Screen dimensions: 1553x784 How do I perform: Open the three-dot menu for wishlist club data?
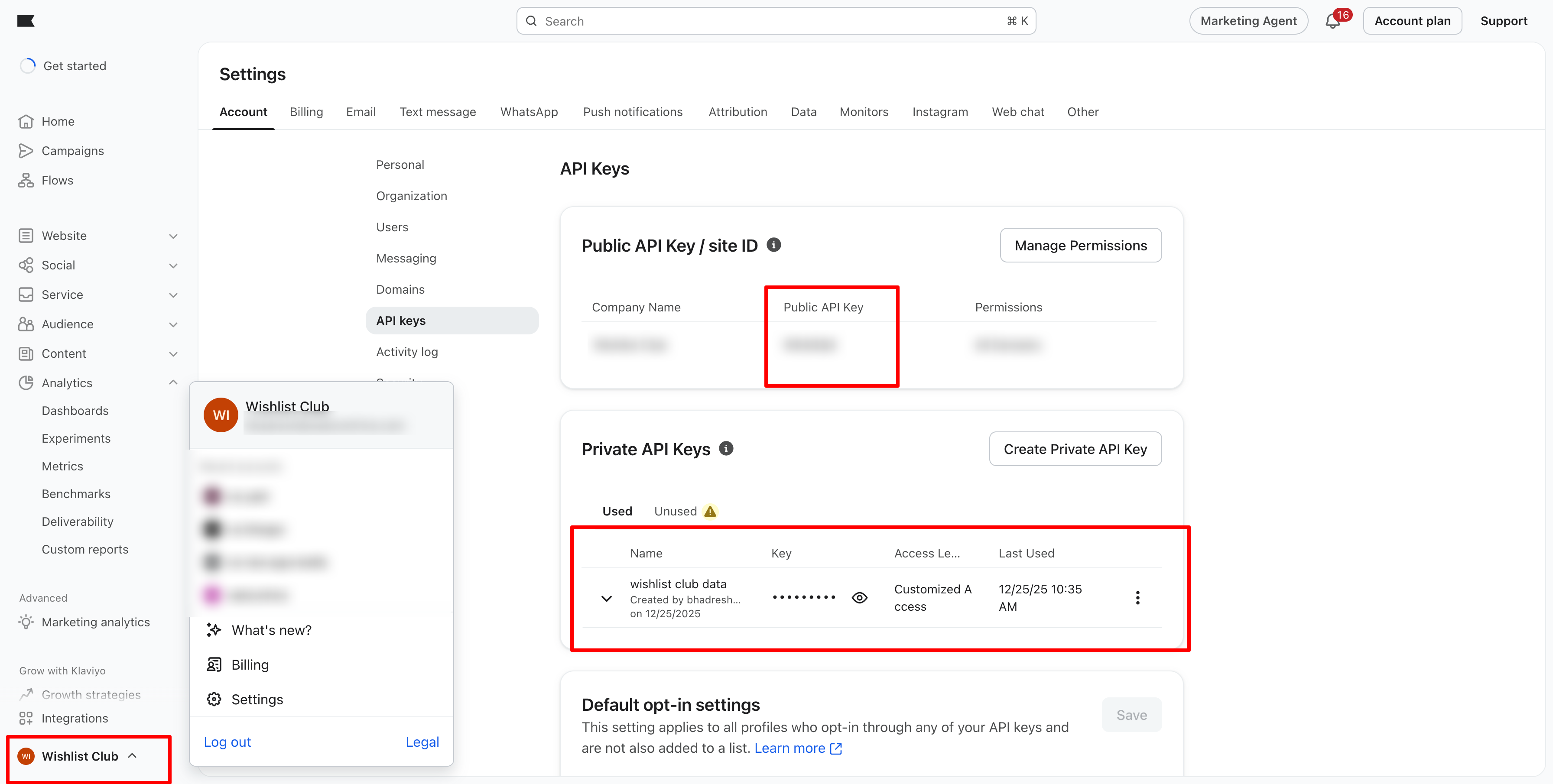pos(1137,598)
